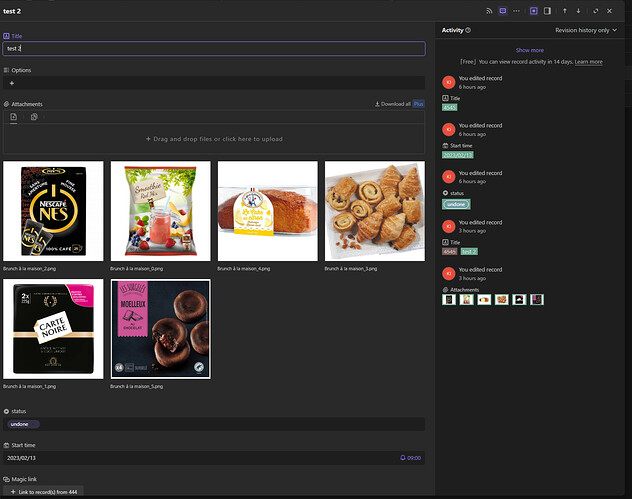Click filename Brunch à la maison_0.png

click(x=137, y=269)
